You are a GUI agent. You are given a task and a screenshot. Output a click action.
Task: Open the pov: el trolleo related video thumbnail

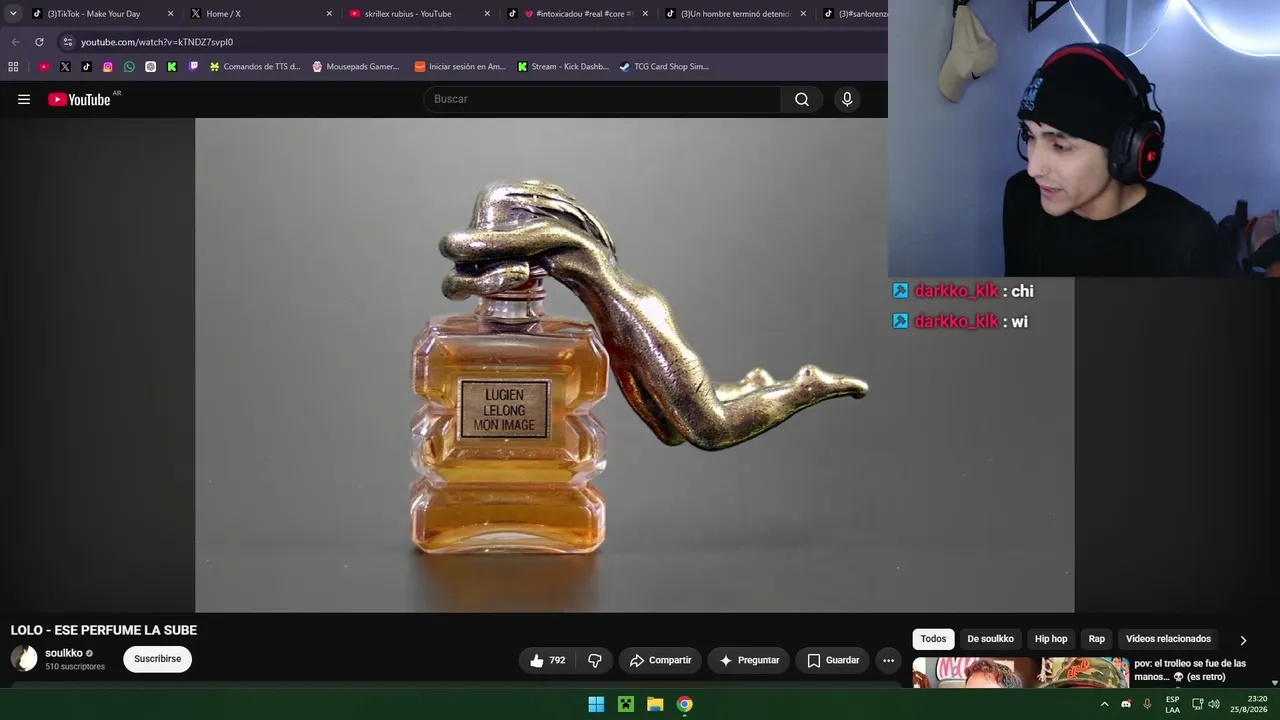click(1021, 672)
